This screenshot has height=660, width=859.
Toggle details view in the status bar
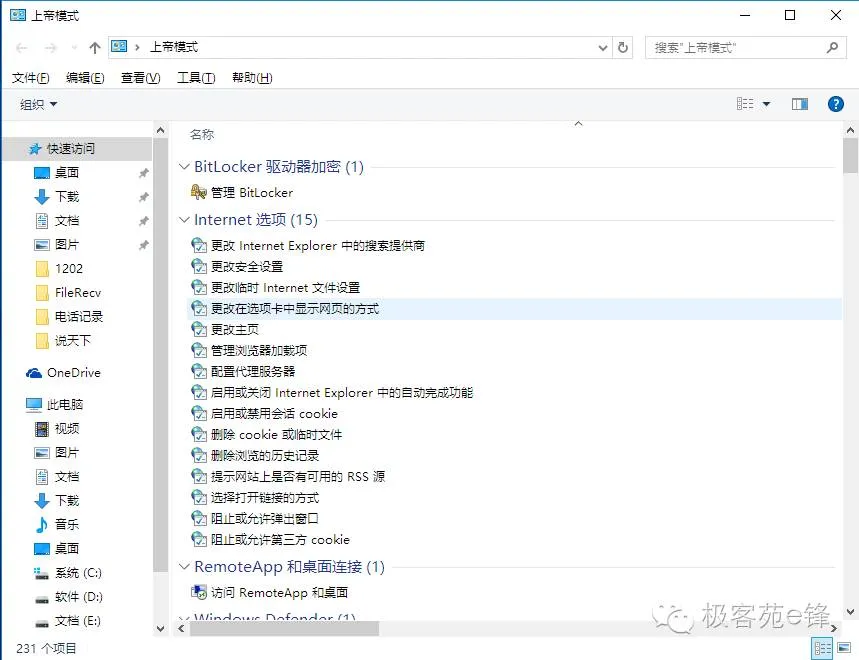(x=822, y=647)
